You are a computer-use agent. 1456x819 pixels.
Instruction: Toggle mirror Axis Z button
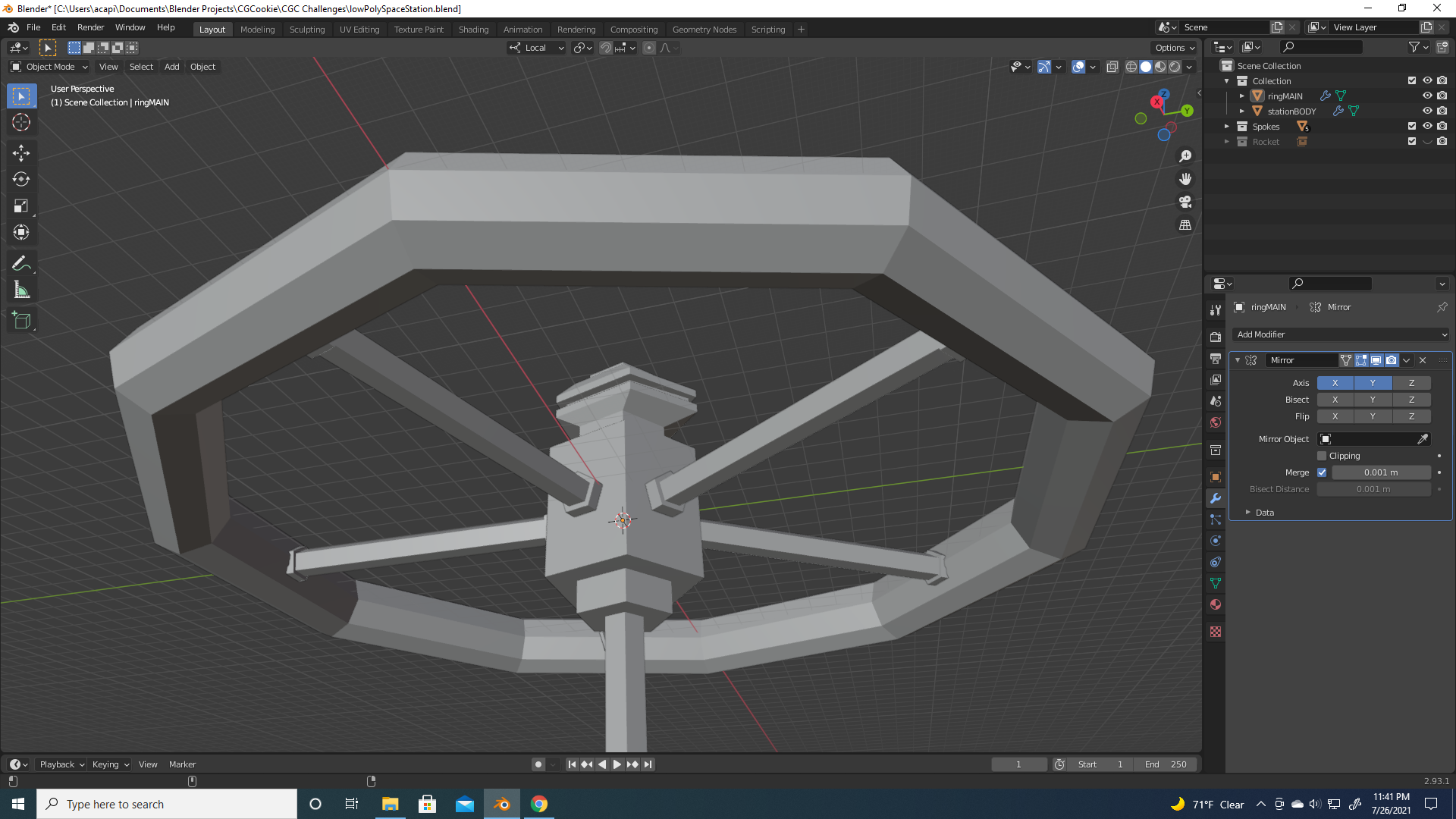pyautogui.click(x=1411, y=383)
